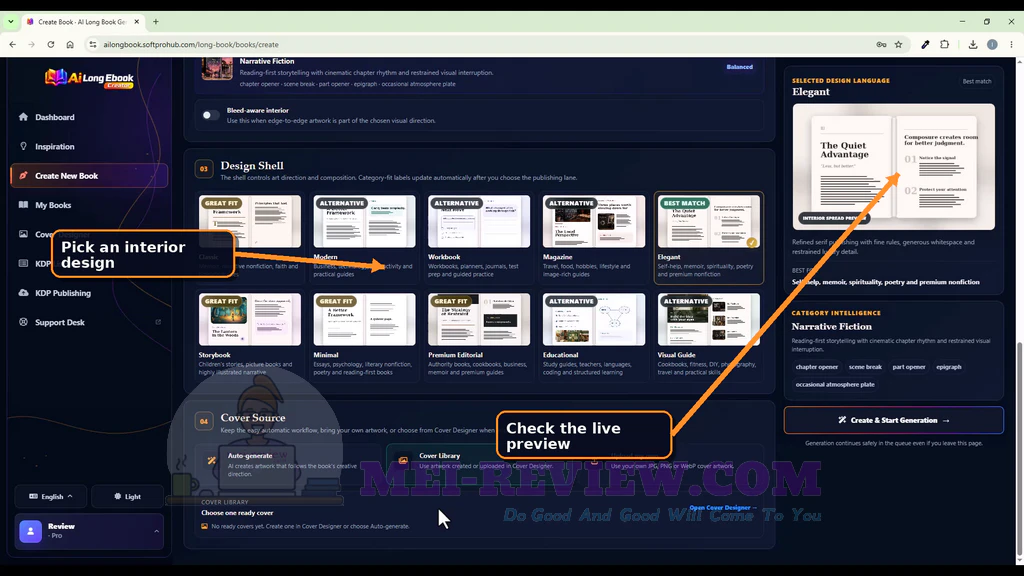Open KDP Publishing sidebar item
Image resolution: width=1024 pixels, height=576 pixels.
click(63, 293)
